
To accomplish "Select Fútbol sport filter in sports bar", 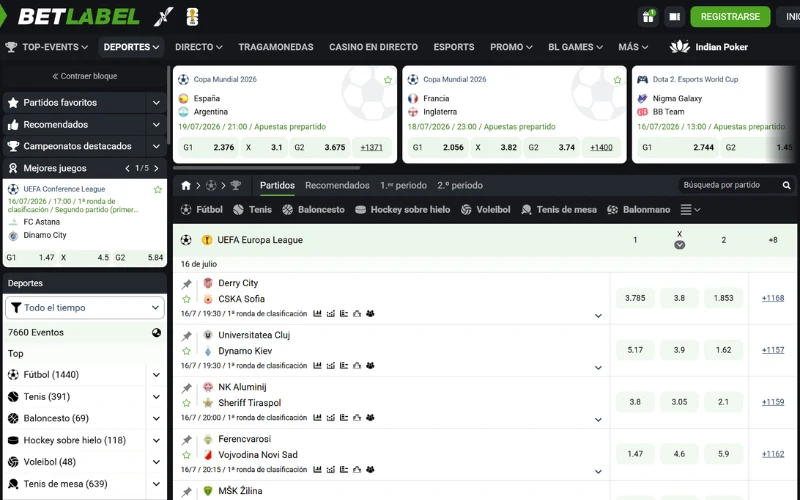I will [202, 210].
